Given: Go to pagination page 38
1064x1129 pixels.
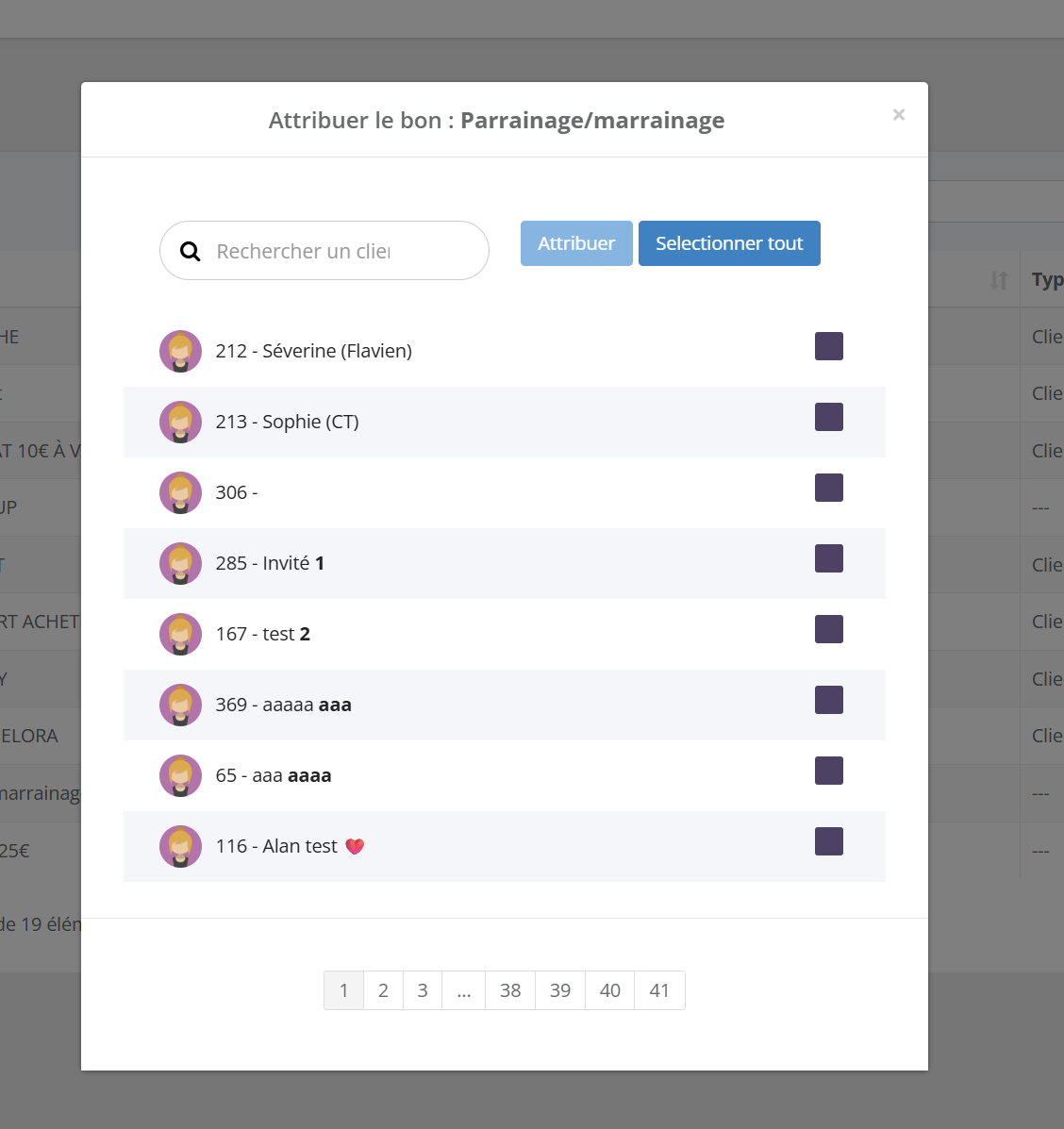Looking at the screenshot, I should (x=510, y=990).
